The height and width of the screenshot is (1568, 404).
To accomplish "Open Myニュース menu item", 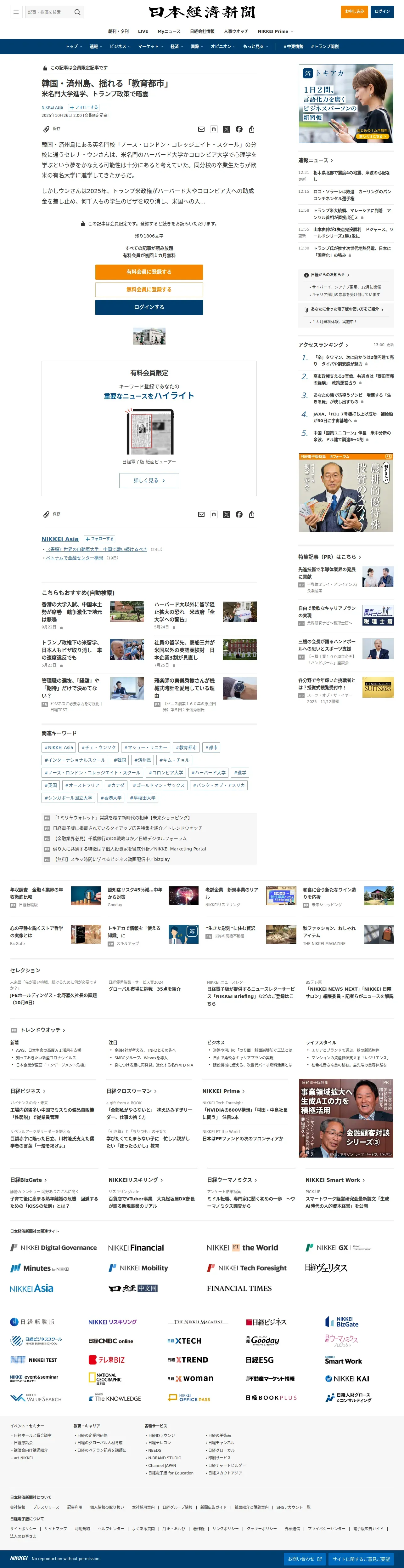I will pyautogui.click(x=169, y=31).
